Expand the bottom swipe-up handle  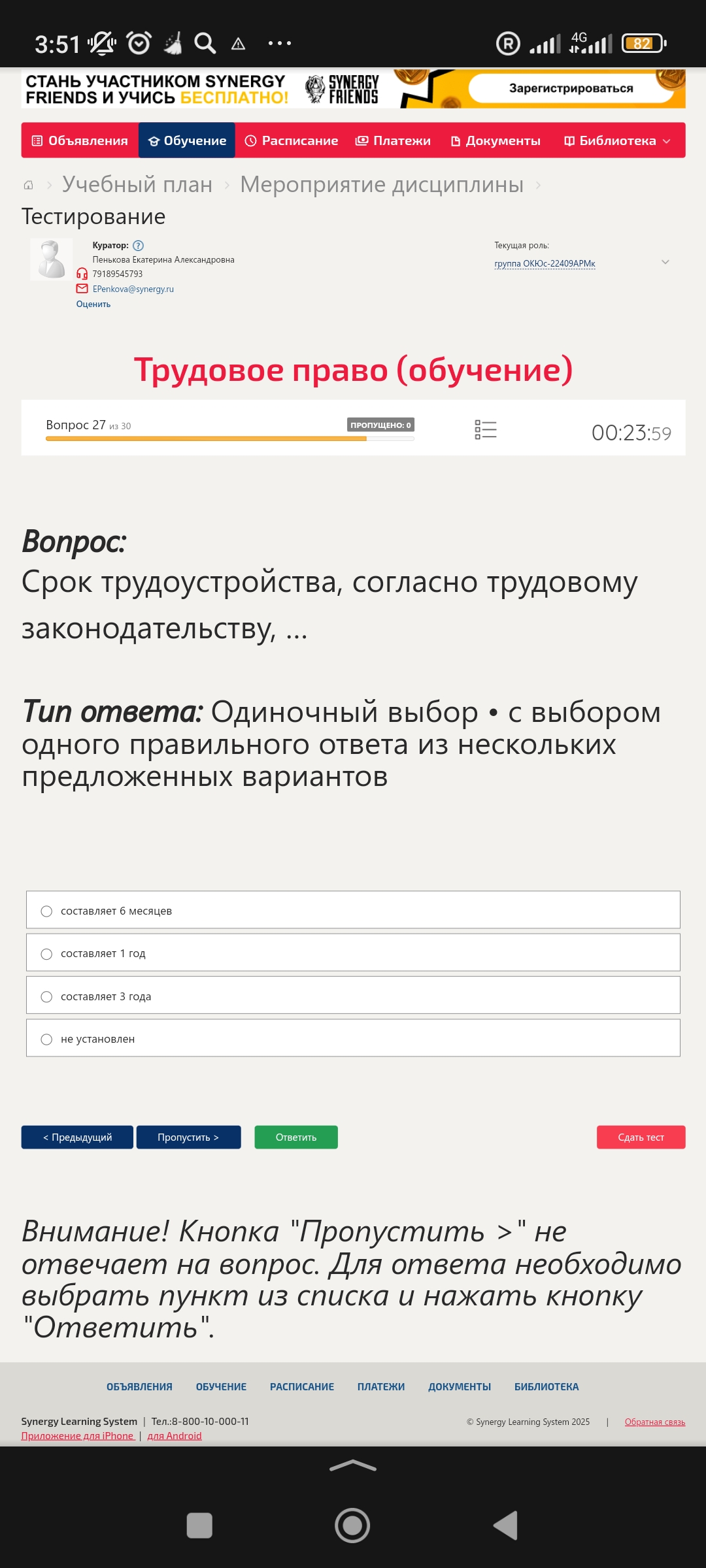(x=353, y=1466)
